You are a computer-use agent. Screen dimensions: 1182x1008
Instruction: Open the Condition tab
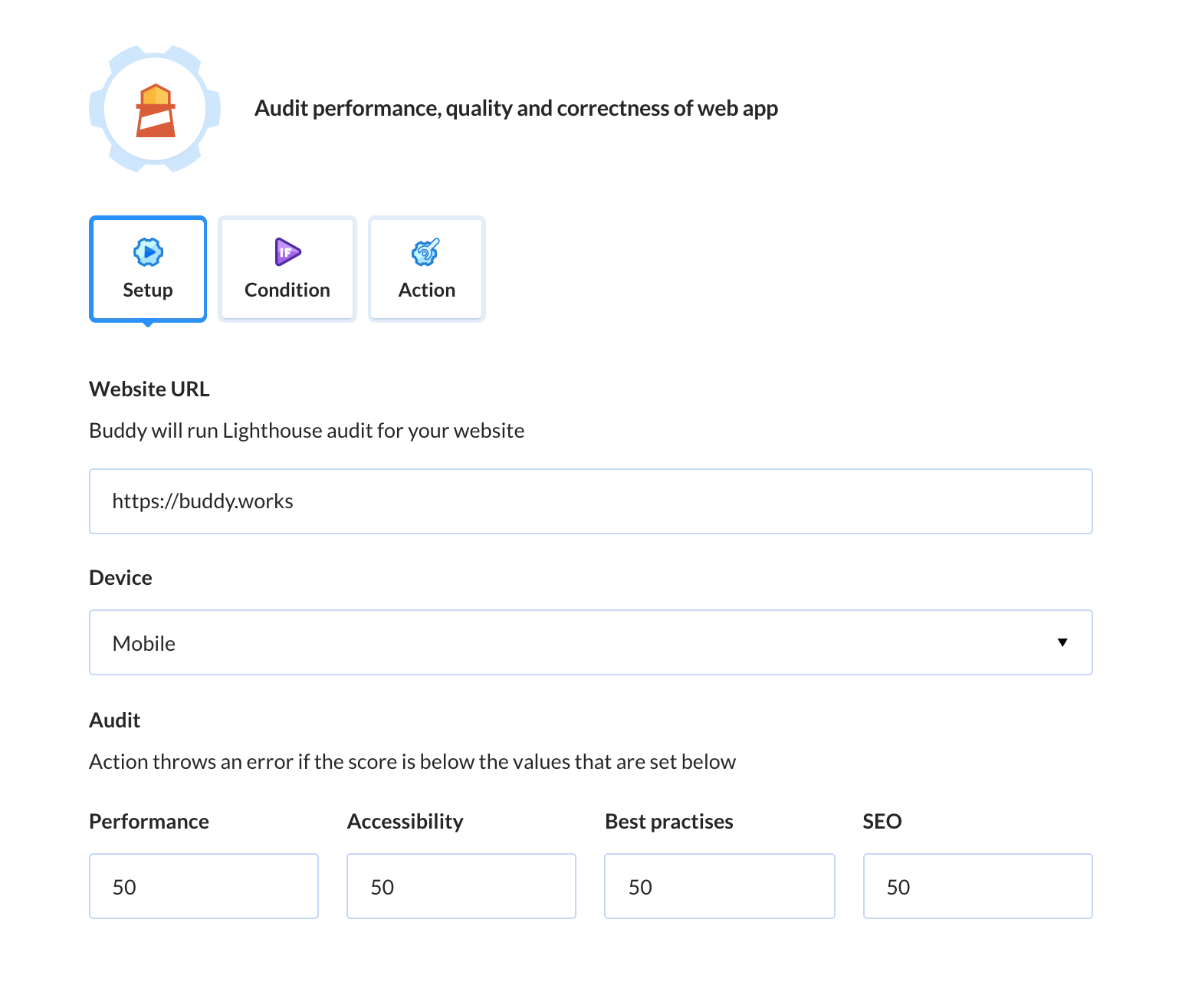(287, 269)
